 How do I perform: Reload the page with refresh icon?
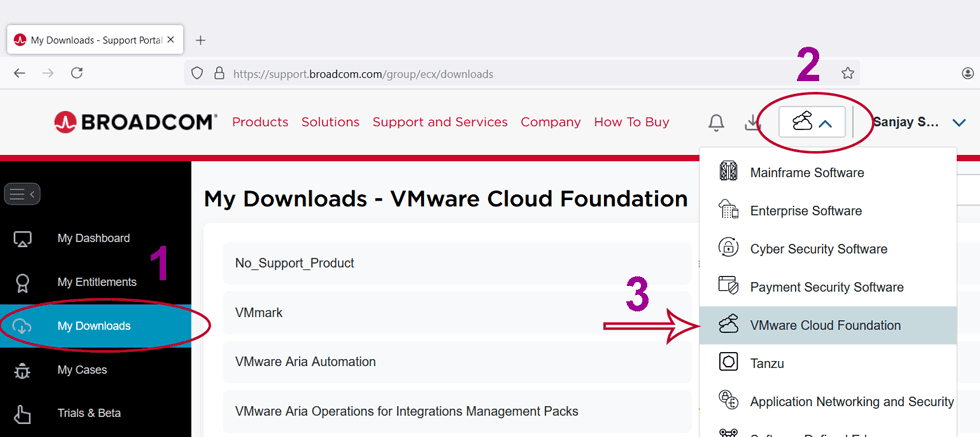click(x=77, y=73)
